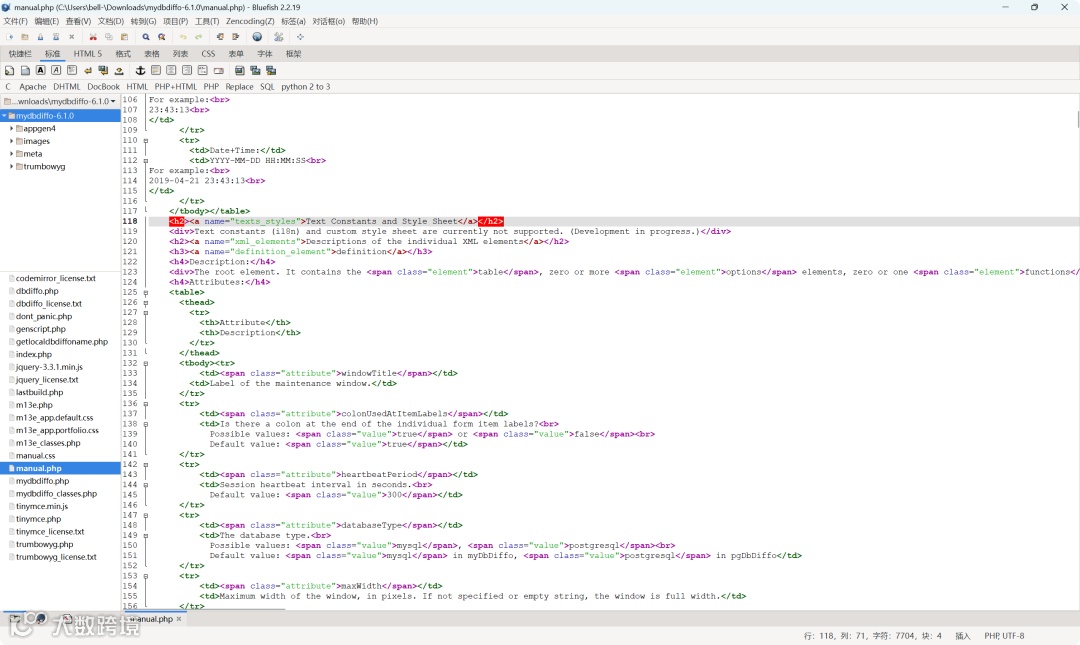Switch to the 快捷栏 toolbar tab
Viewport: 1080px width, 645px height.
click(20, 54)
